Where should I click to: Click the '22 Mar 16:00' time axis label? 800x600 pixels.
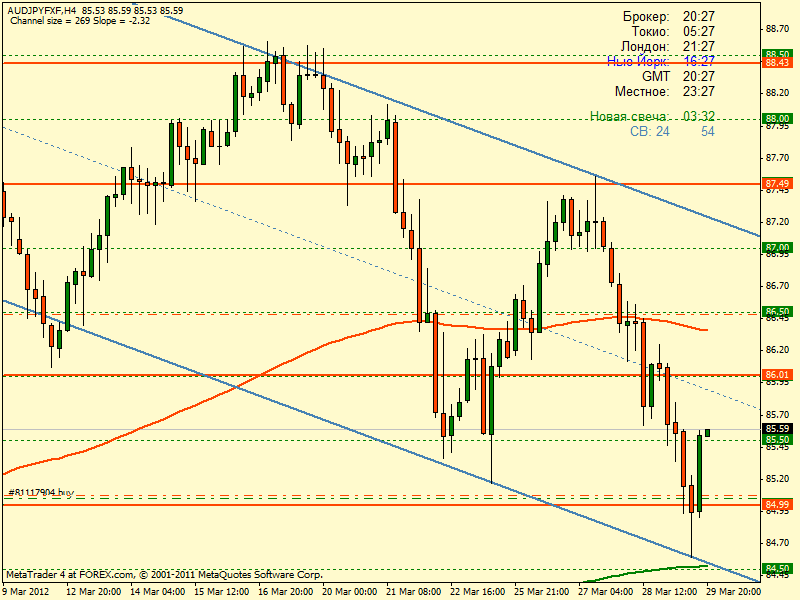[x=478, y=592]
